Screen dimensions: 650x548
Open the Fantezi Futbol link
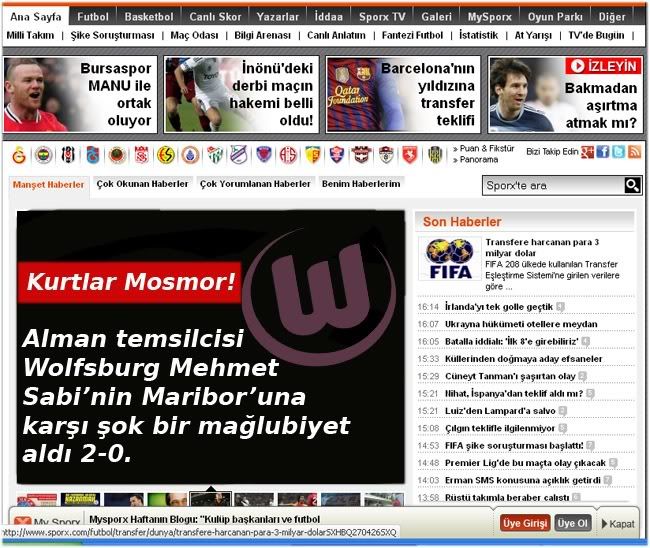412,35
